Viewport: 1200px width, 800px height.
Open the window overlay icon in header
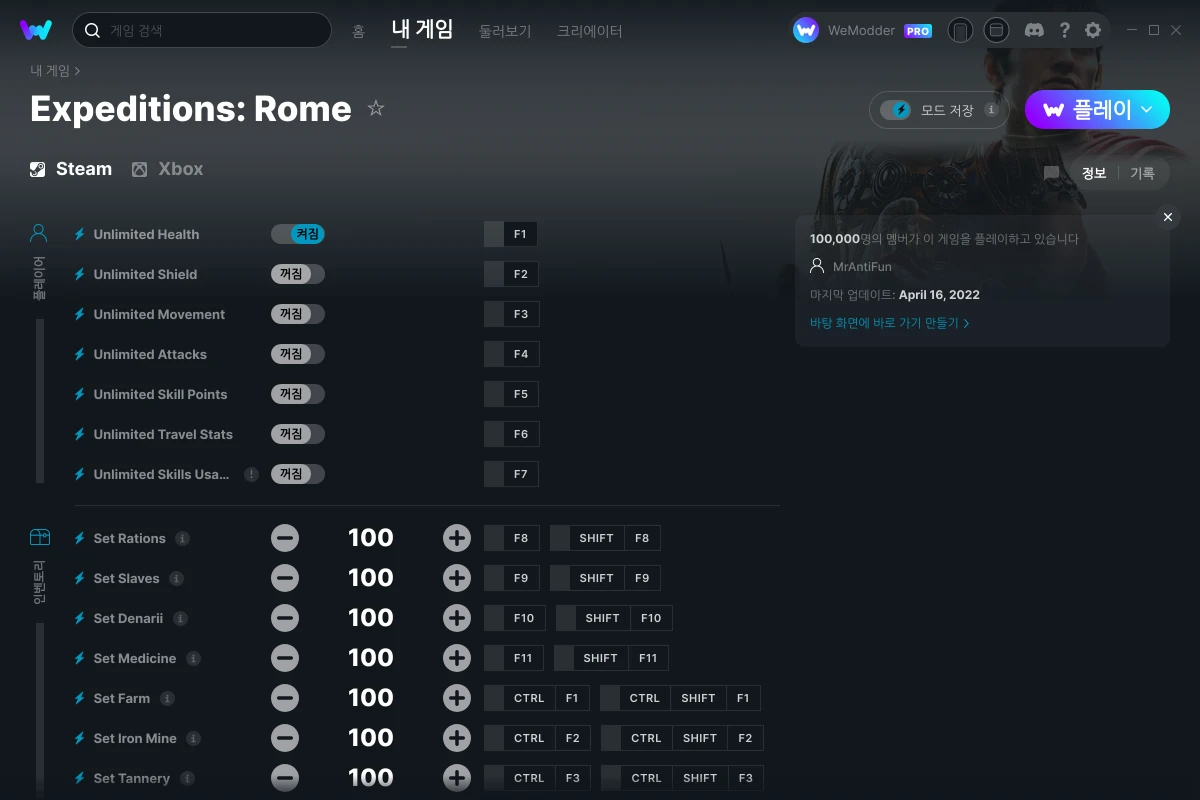(996, 30)
